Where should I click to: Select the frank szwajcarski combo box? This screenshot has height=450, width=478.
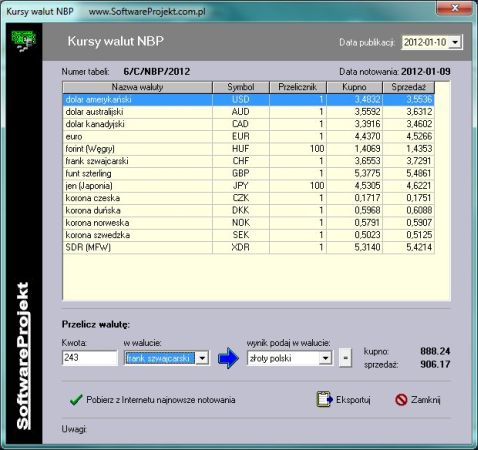pos(167,358)
